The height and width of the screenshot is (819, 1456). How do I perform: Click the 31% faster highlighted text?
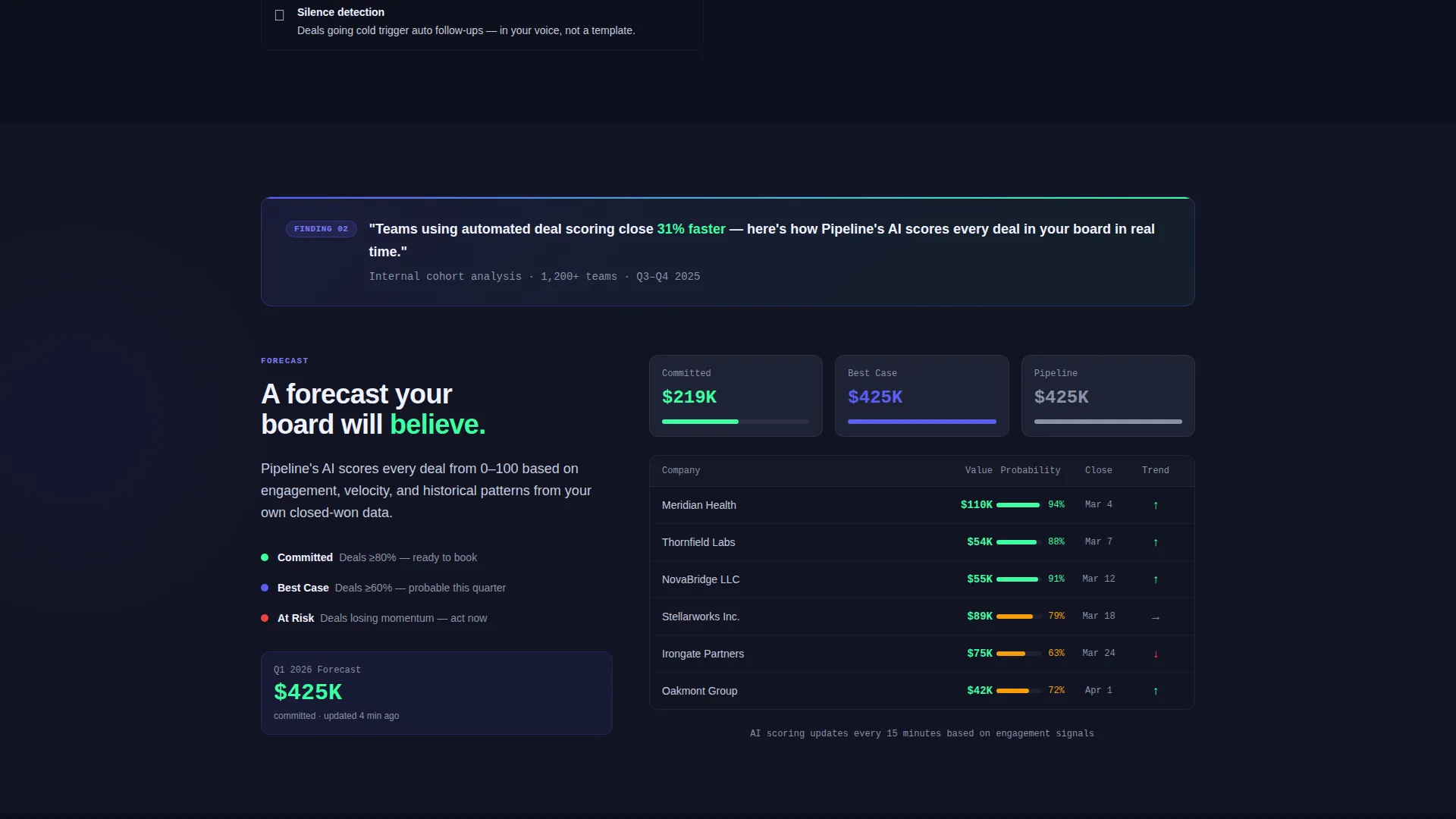click(691, 229)
